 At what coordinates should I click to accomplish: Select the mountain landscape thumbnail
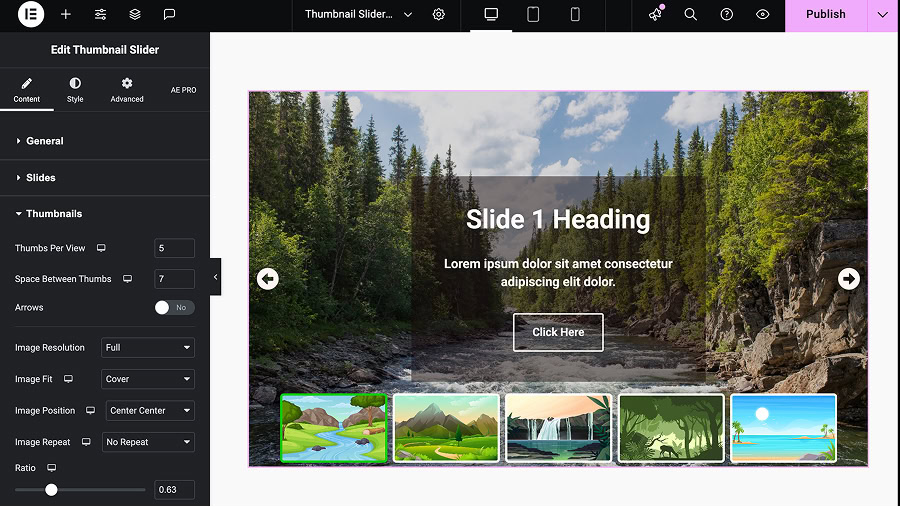point(446,428)
